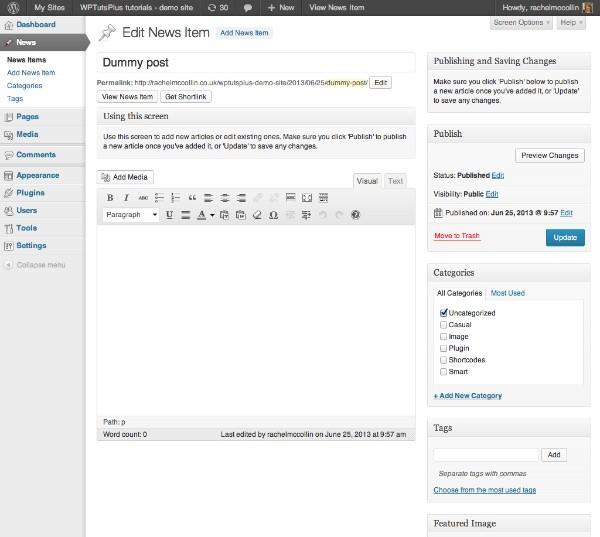Switch to the Text editor tab

point(395,181)
